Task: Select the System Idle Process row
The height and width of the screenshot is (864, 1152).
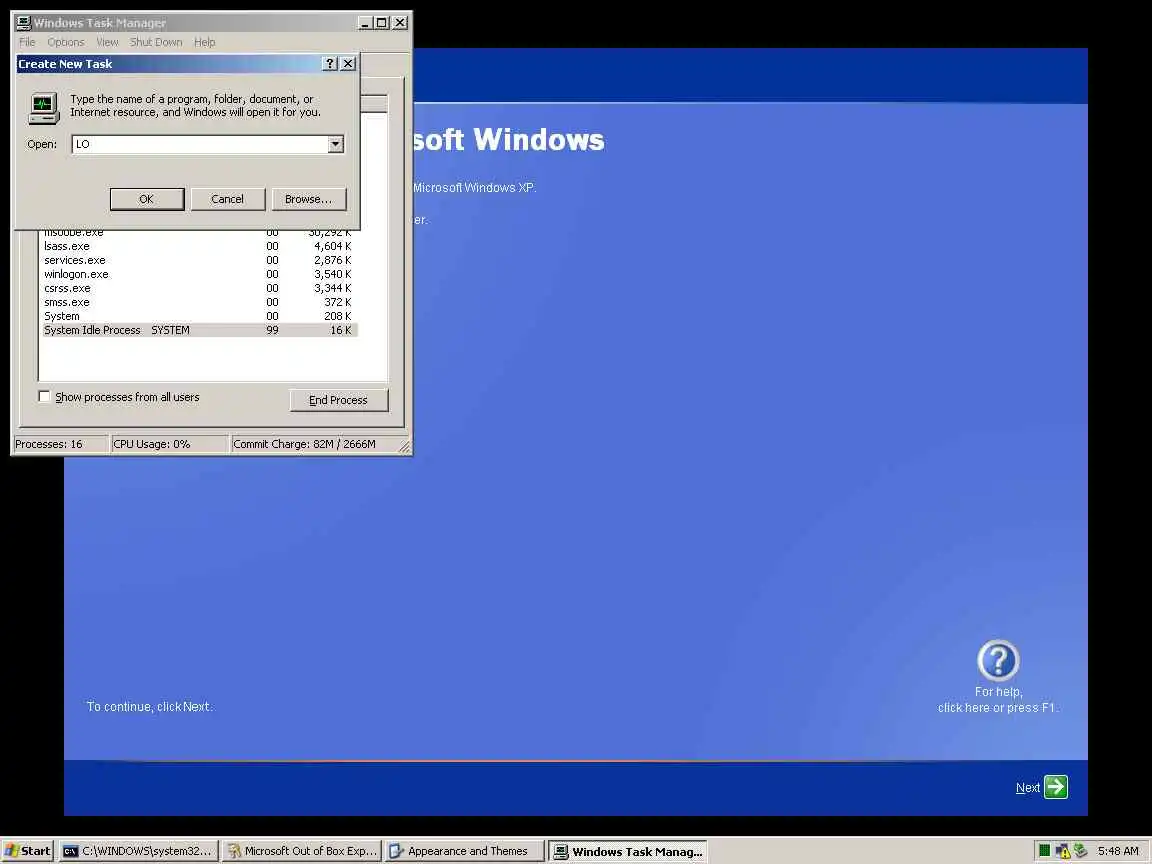Action: (198, 330)
